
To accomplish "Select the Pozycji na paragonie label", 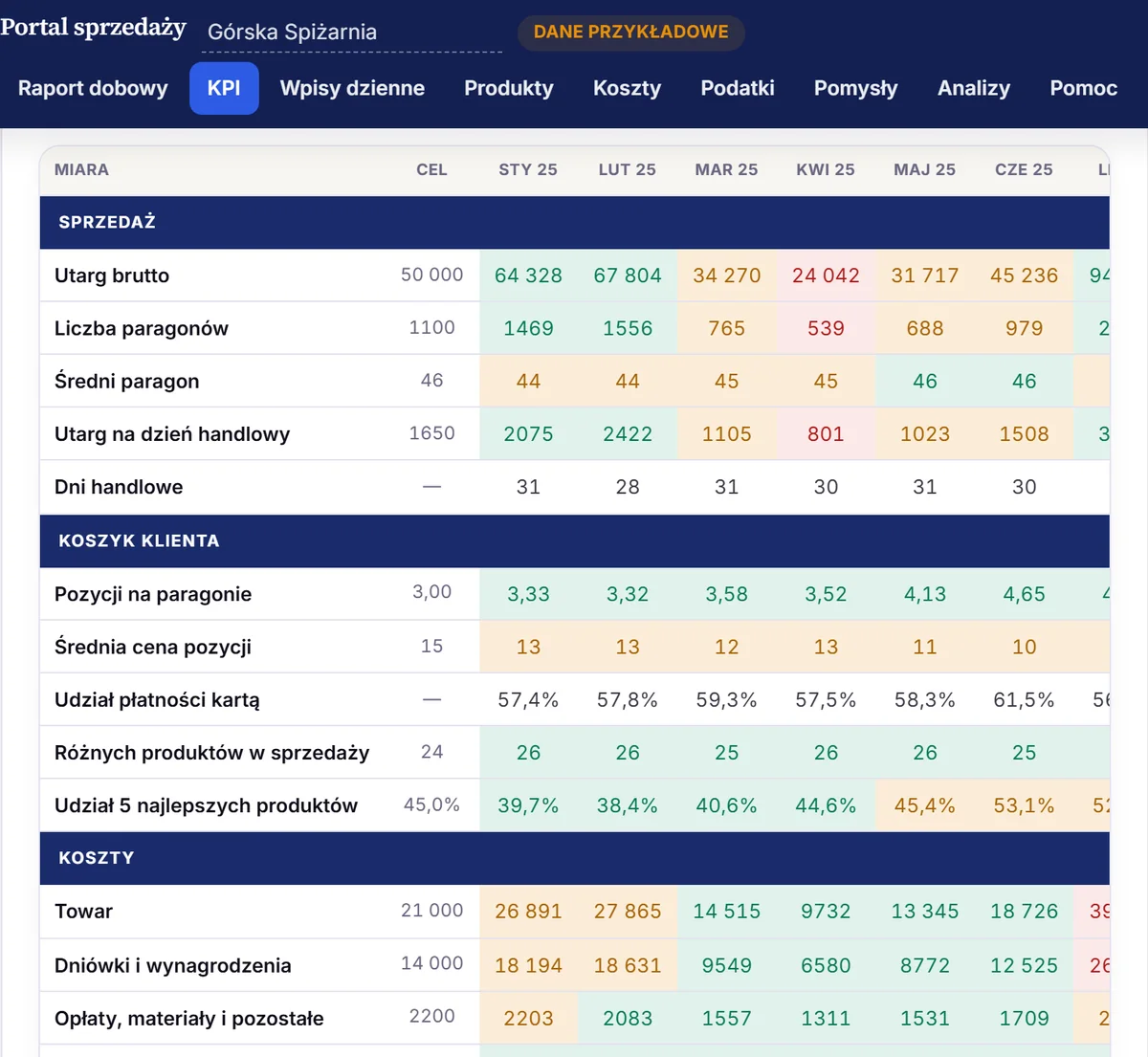I will [x=153, y=594].
